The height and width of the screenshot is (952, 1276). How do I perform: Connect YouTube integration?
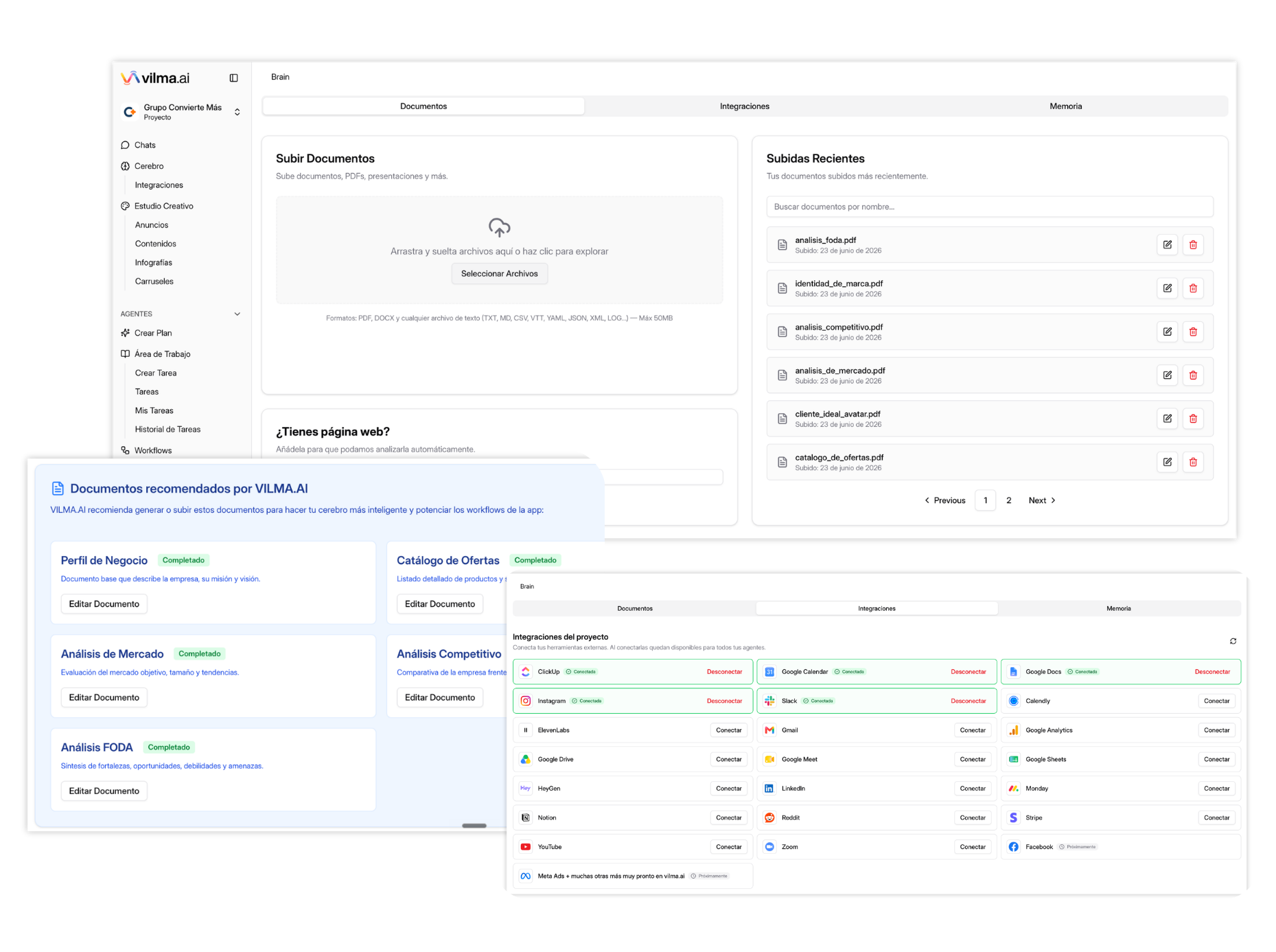pyautogui.click(x=729, y=847)
